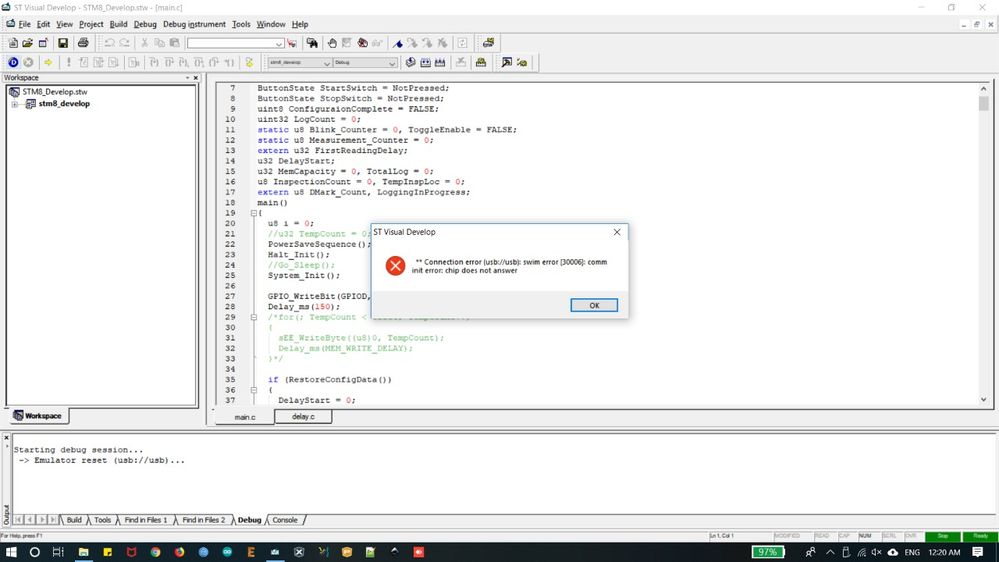This screenshot has width=999, height=562.
Task: Click the red error icon in the dialog
Action: (395, 266)
